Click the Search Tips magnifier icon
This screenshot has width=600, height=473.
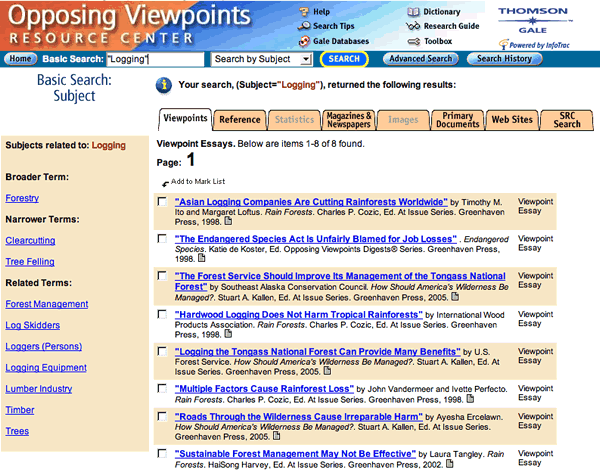[x=304, y=26]
